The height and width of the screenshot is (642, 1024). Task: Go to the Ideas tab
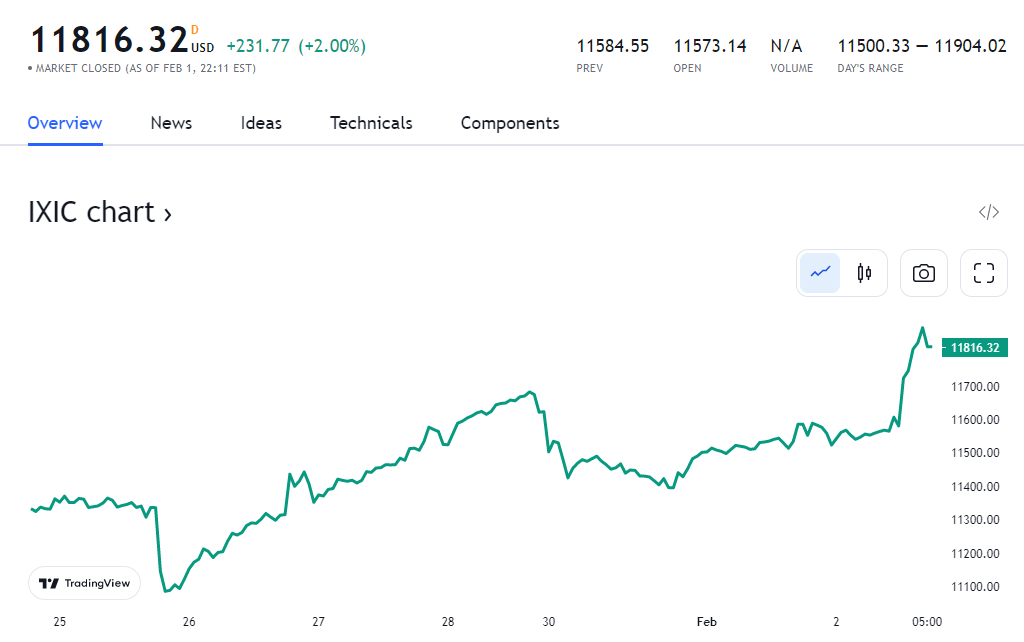coord(261,123)
